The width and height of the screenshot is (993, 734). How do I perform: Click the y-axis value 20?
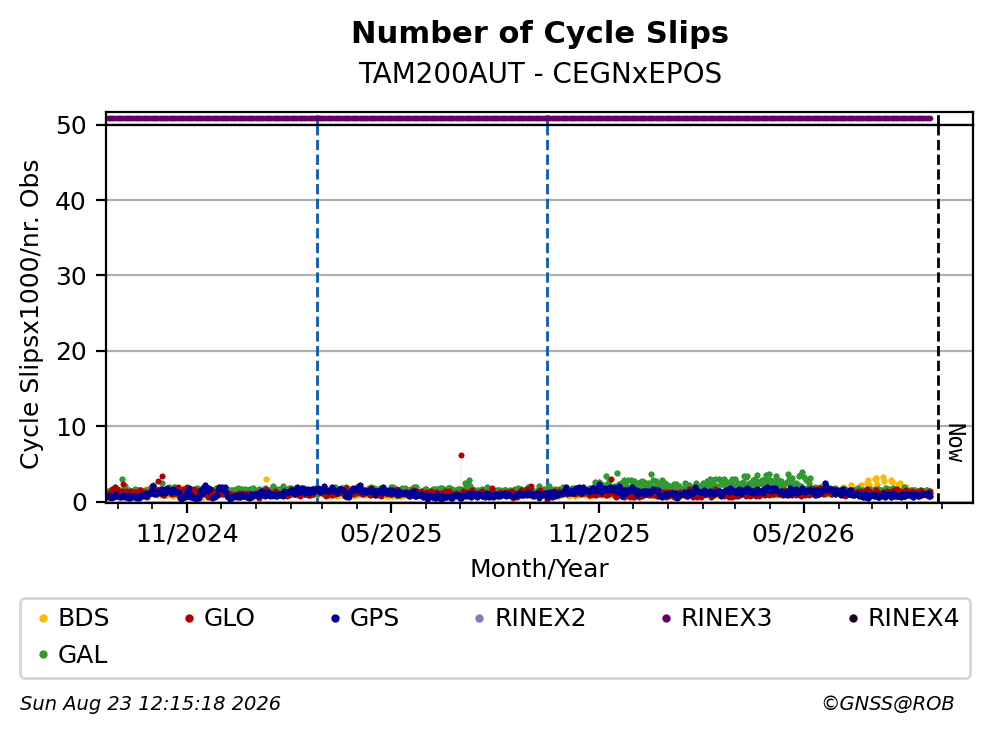(x=71, y=351)
